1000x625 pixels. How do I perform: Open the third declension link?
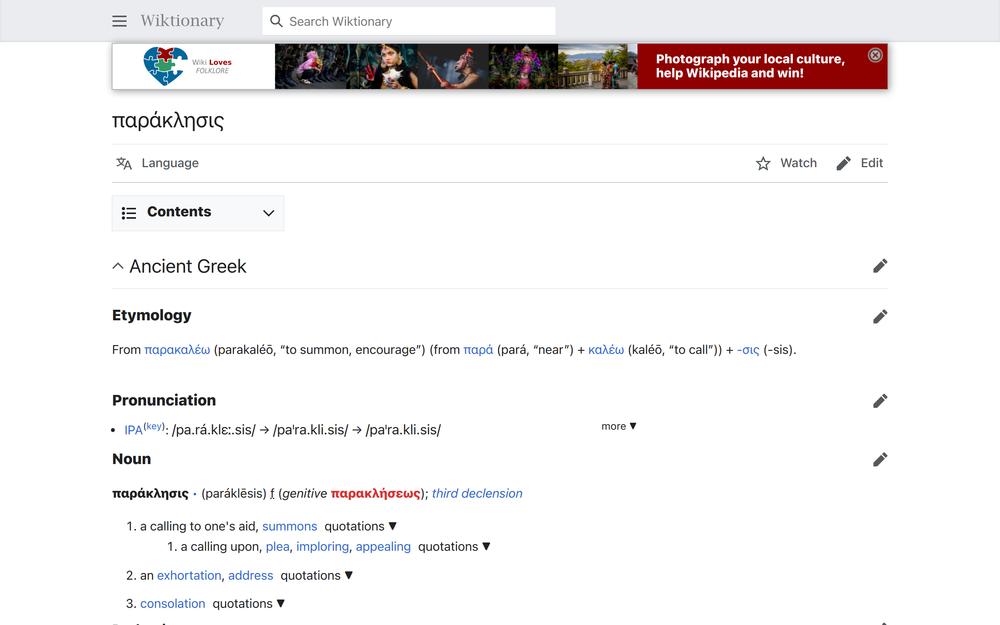pyautogui.click(x=477, y=494)
